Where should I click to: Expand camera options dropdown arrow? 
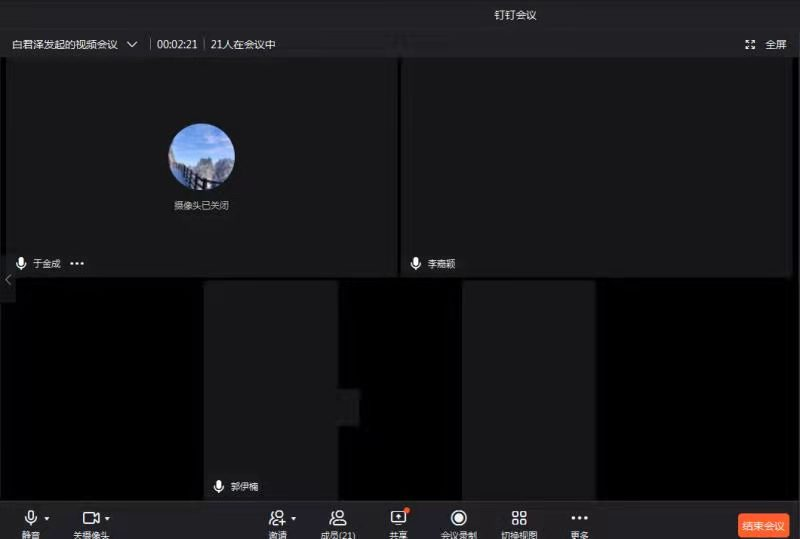coord(107,519)
